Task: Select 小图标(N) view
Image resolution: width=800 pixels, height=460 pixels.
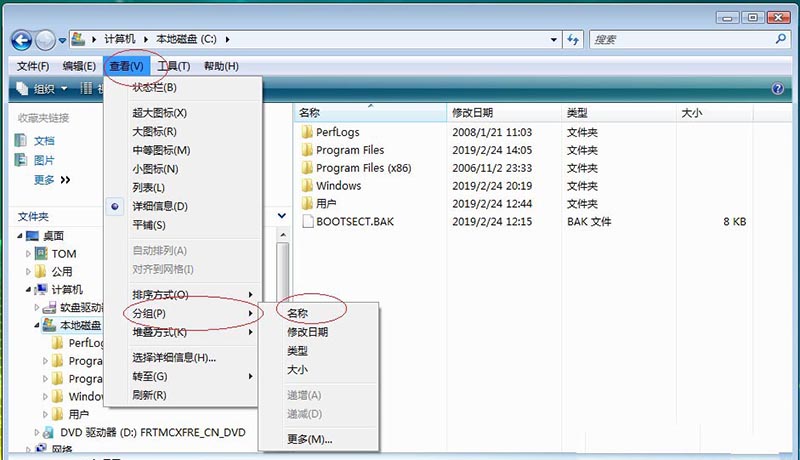Action: point(155,169)
